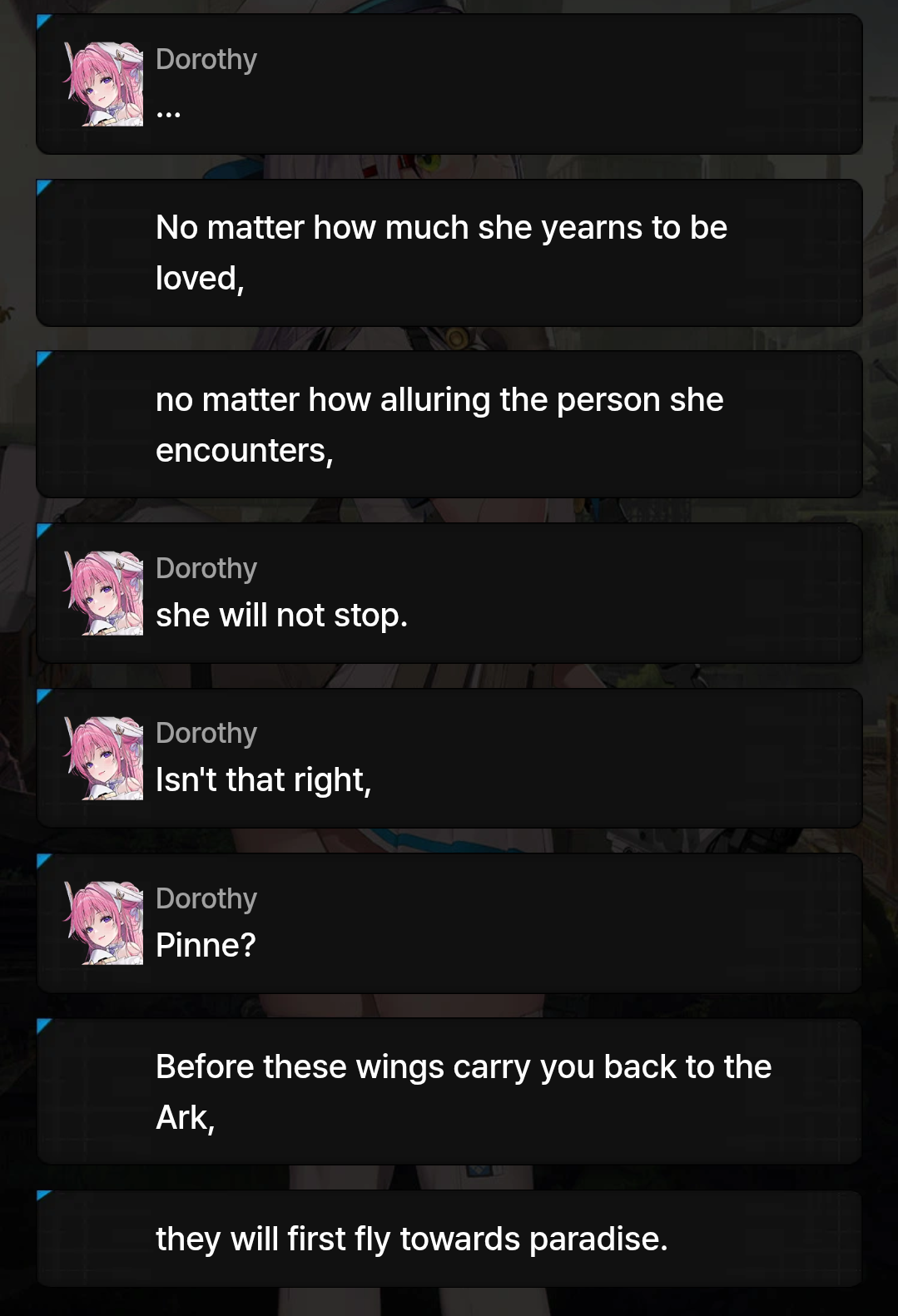This screenshot has height=1316, width=898.
Task: Click blue corner marker on 'yearns to be loved' box
Action: click(43, 186)
